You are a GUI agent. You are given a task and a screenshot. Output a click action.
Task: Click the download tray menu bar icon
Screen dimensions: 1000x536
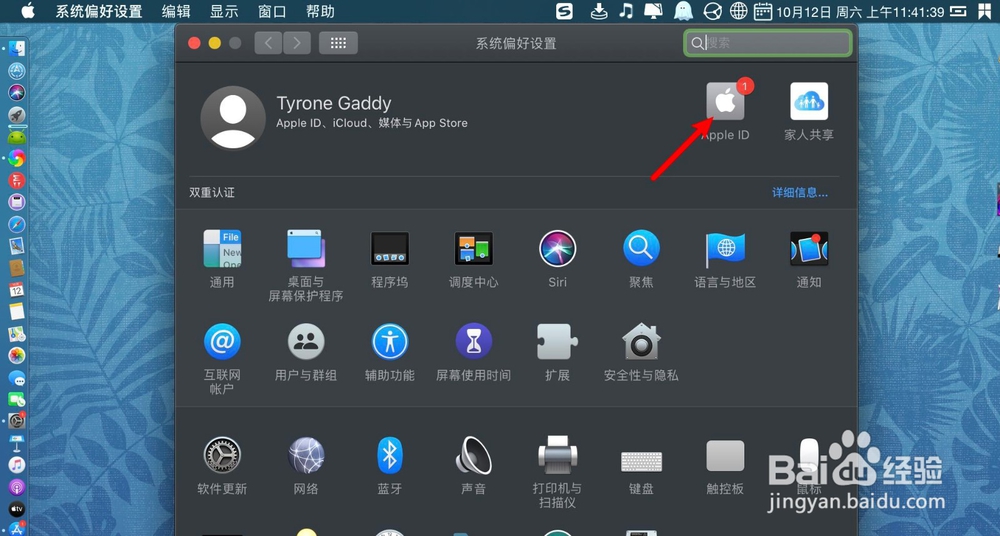599,11
